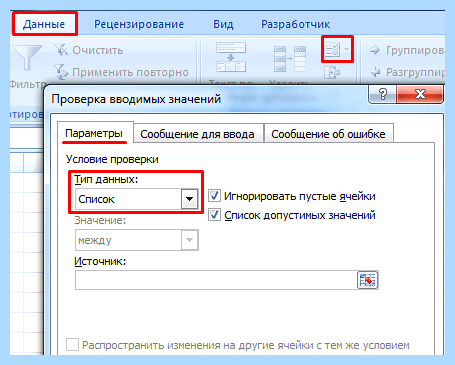Click the range selector icon in Источник
This screenshot has height=365, width=455.
[367, 280]
